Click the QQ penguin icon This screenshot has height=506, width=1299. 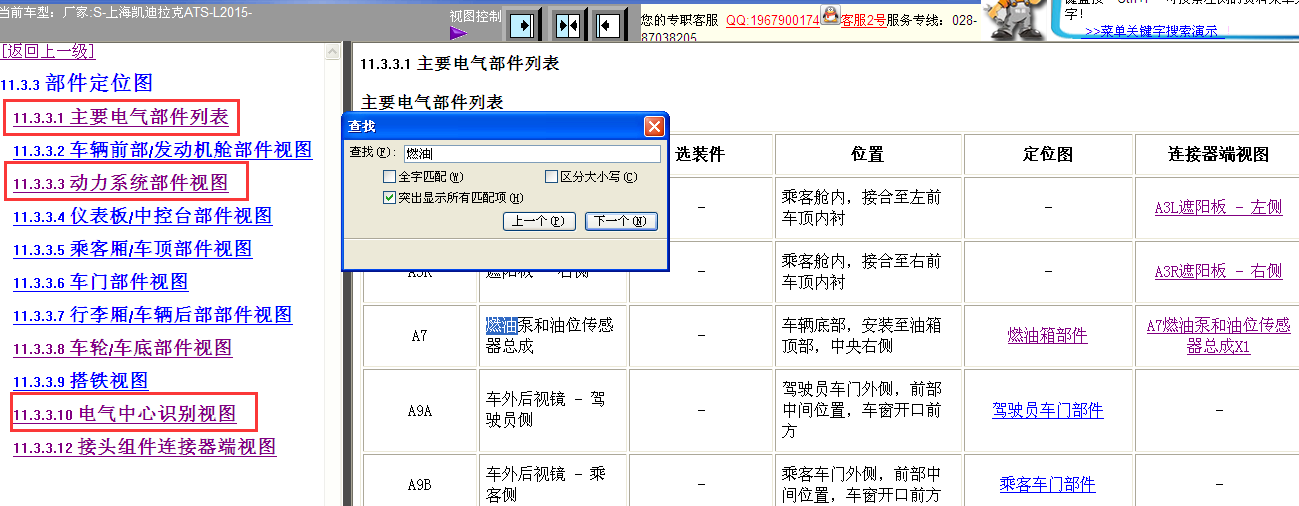(830, 13)
